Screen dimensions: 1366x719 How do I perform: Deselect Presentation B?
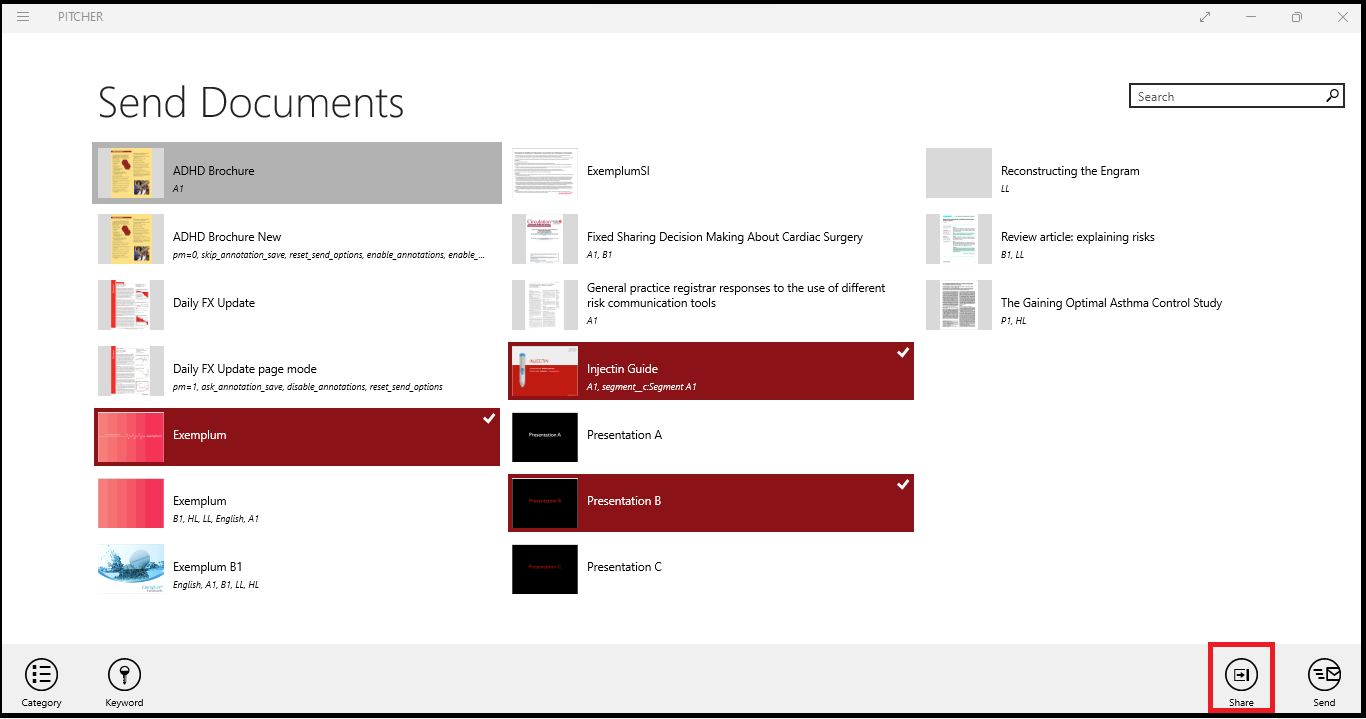(711, 502)
